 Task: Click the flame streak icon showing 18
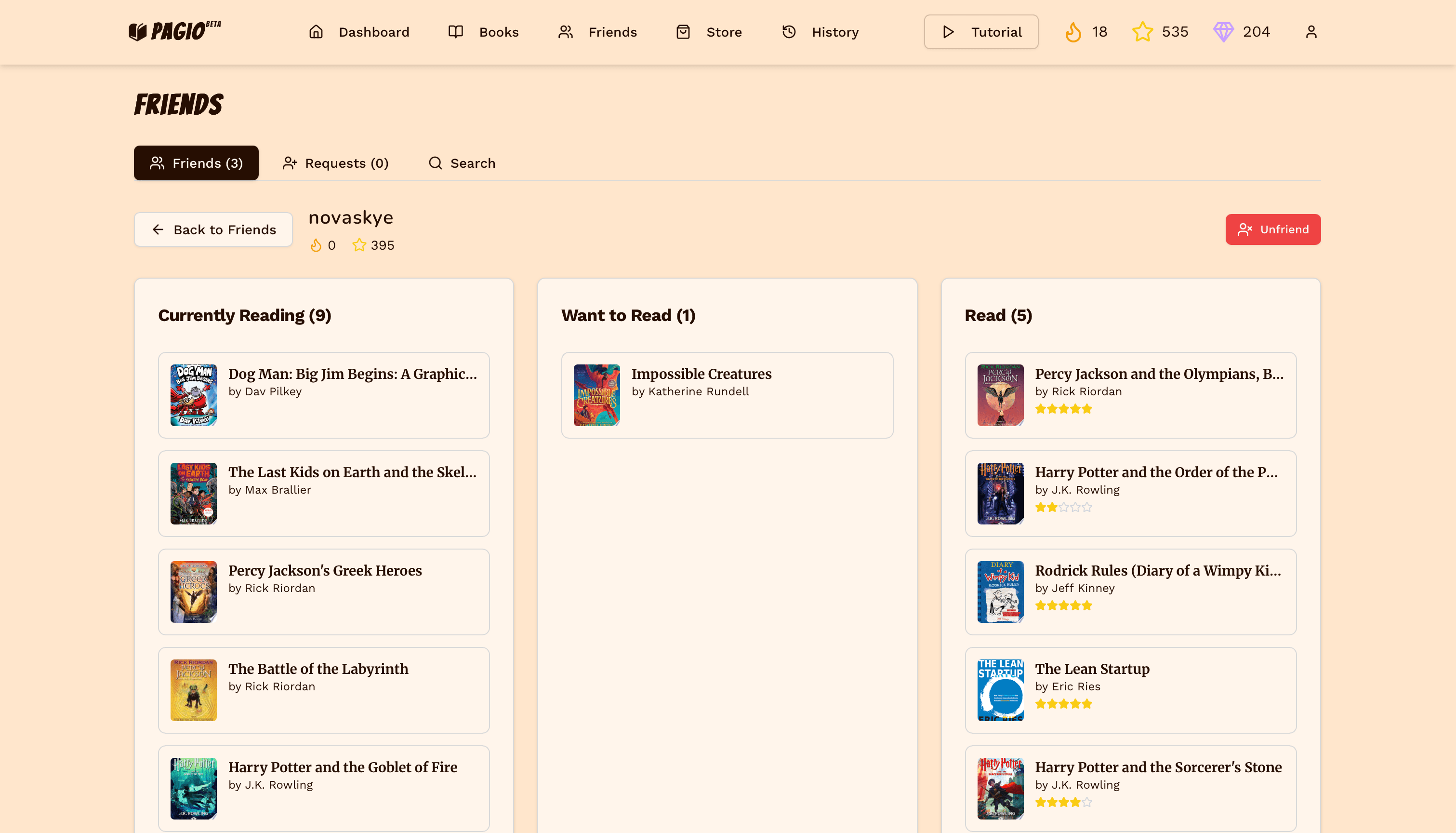click(x=1073, y=32)
